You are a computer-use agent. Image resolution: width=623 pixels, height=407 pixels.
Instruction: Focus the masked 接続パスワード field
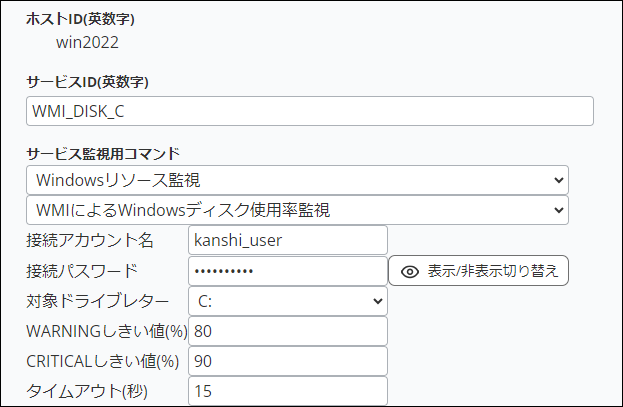tap(287, 271)
